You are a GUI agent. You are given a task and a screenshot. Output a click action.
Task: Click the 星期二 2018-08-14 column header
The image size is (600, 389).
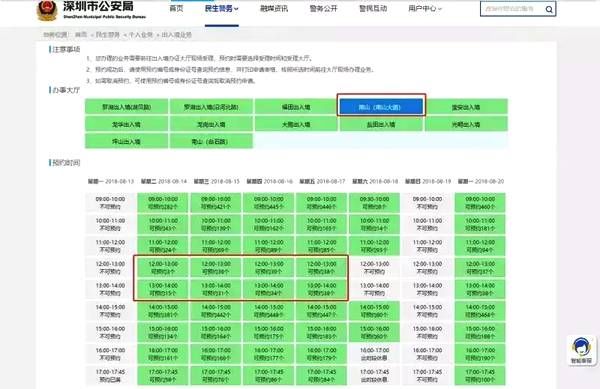[164, 181]
